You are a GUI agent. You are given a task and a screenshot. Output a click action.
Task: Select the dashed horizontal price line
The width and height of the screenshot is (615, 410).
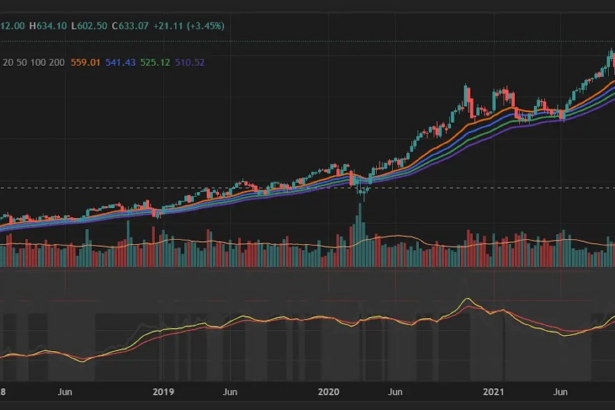coord(308,188)
